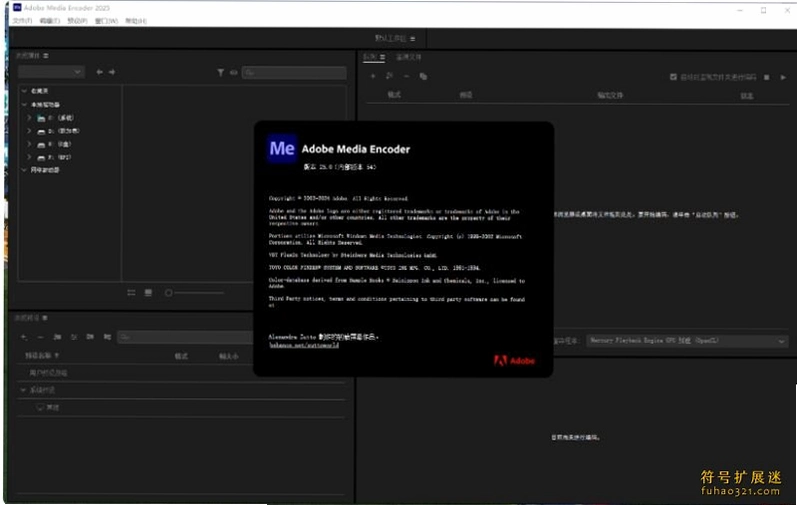The height and width of the screenshot is (505, 797).
Task: Sort by the Preset Name column
Action: tap(42, 356)
